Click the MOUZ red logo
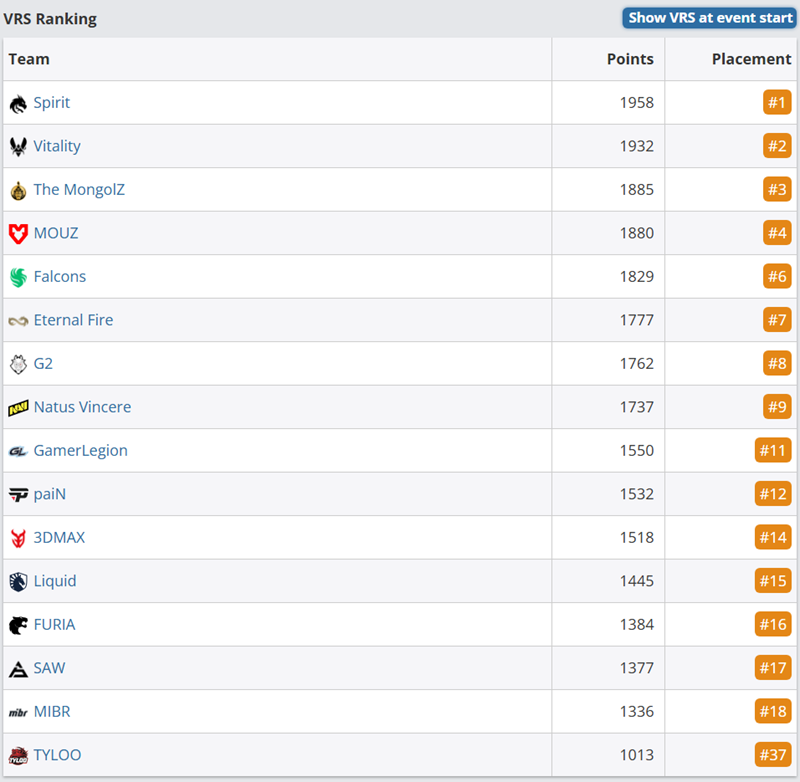 (x=18, y=232)
